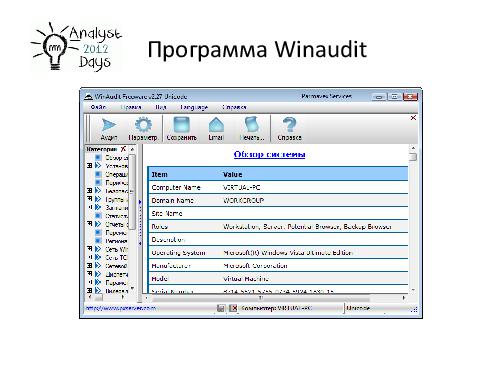500x375 pixels.
Task: Select the Регион... category in tree
Action: (116, 241)
